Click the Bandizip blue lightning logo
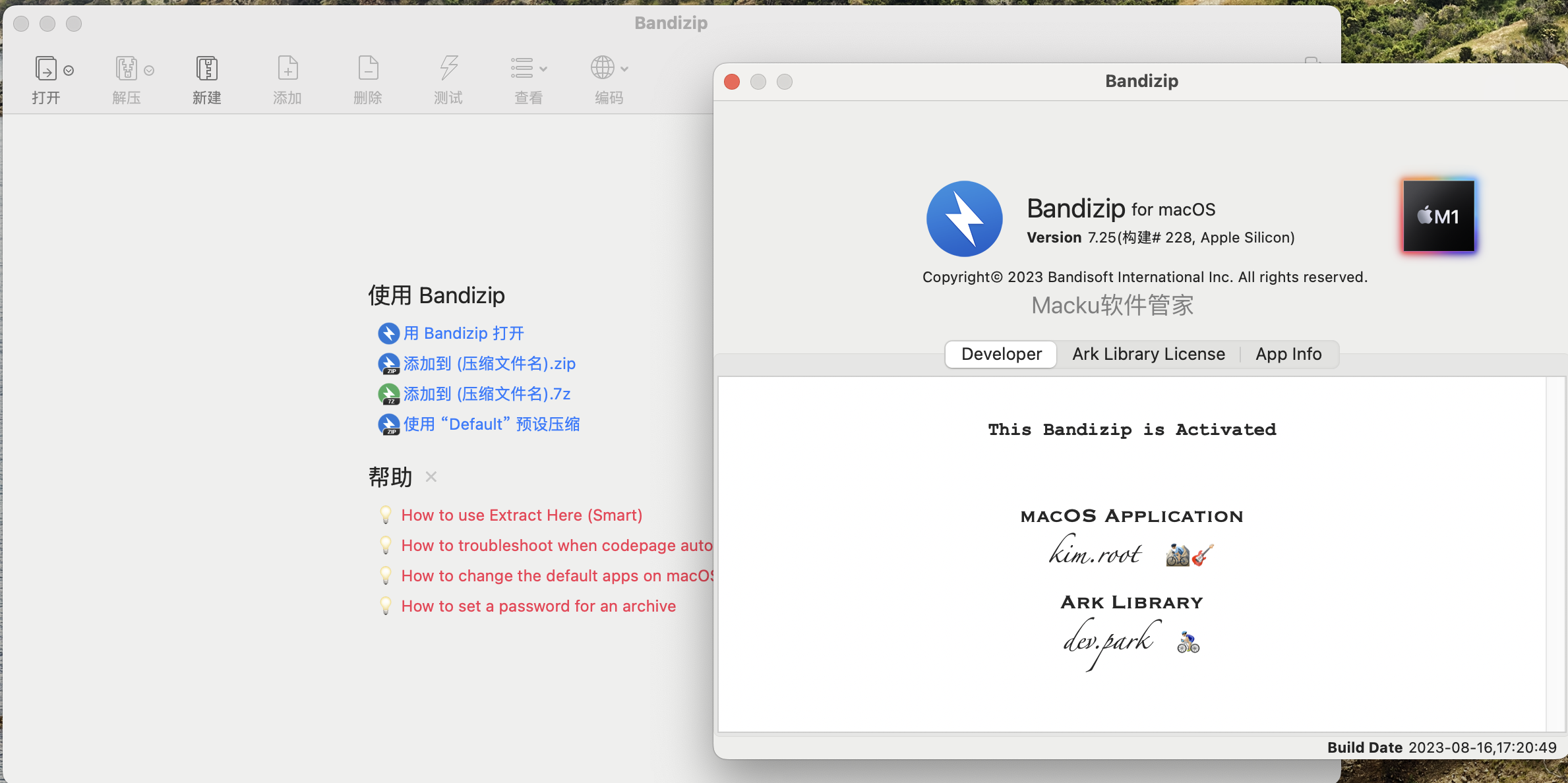This screenshot has height=783, width=1568. coord(965,219)
